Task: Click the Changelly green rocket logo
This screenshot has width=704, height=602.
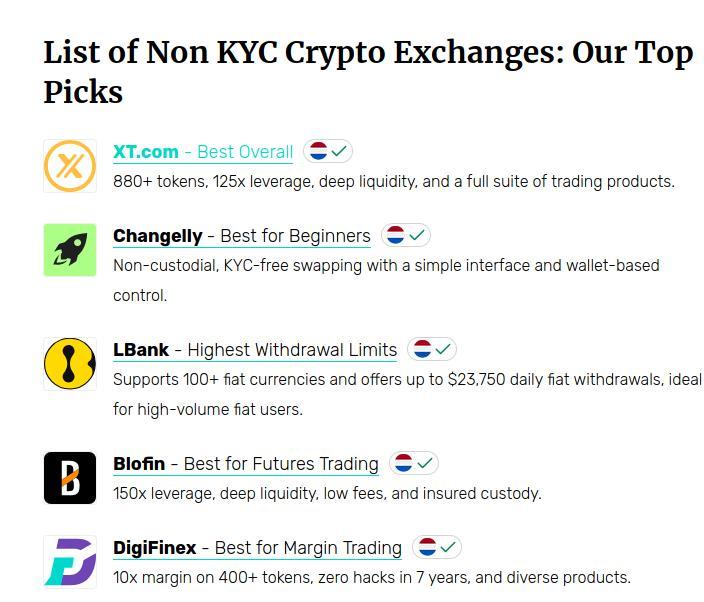Action: pyautogui.click(x=70, y=250)
